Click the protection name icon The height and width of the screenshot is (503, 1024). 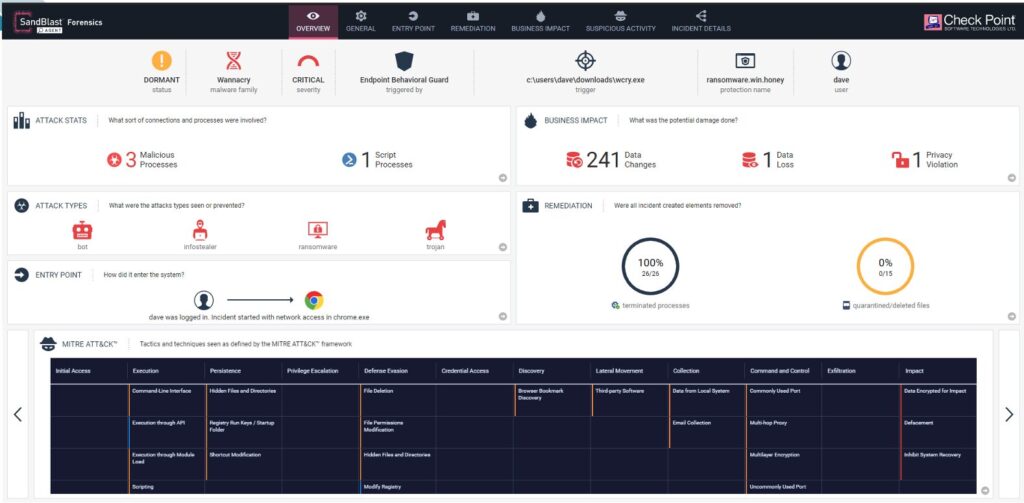(745, 61)
